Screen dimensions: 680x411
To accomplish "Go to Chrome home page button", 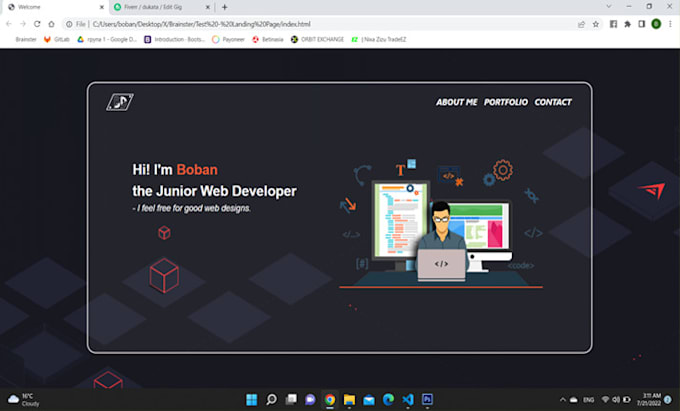I will [51, 24].
